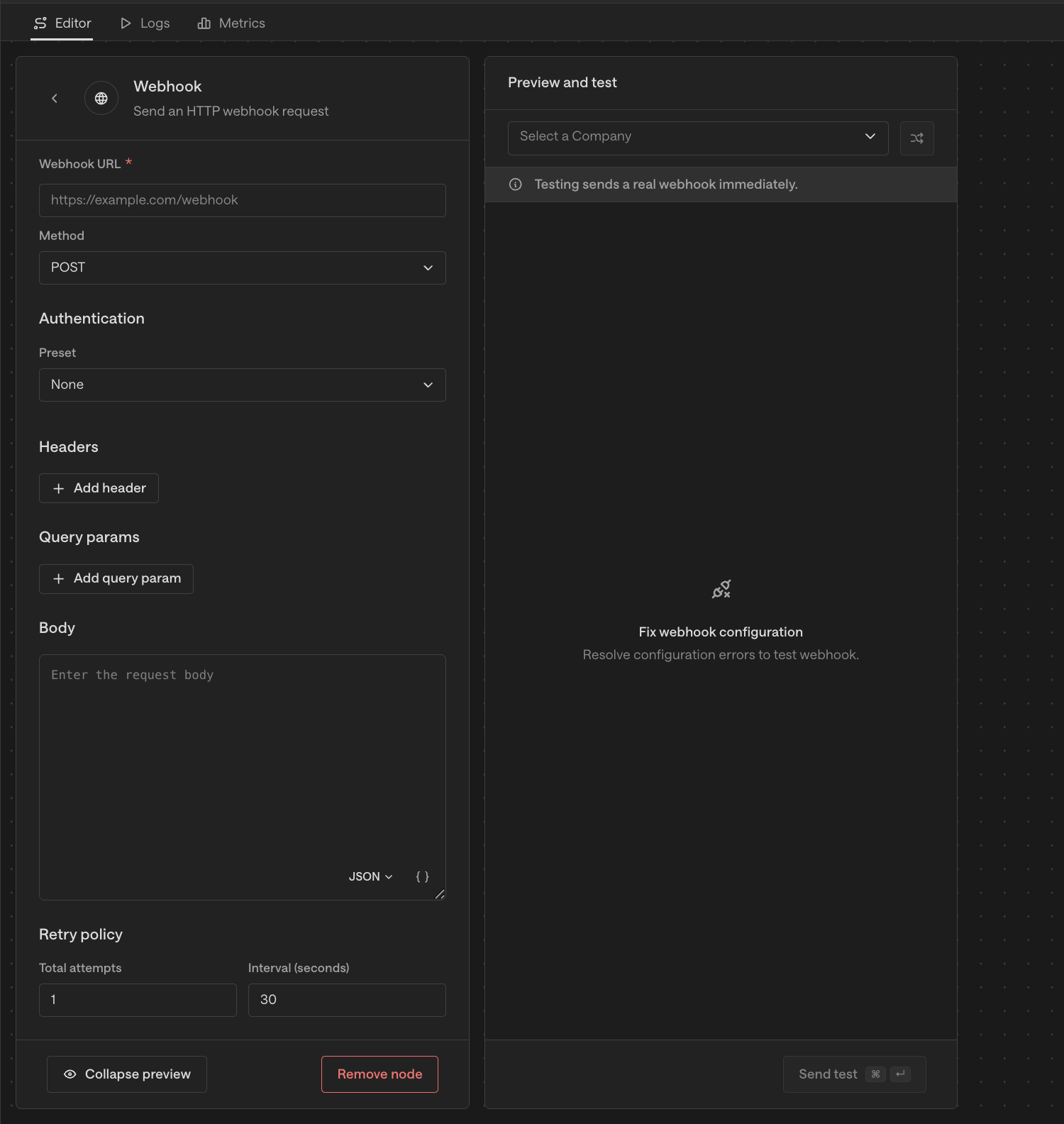Screen dimensions: 1064x1124
Task: Click the Add header button
Action: pos(99,488)
